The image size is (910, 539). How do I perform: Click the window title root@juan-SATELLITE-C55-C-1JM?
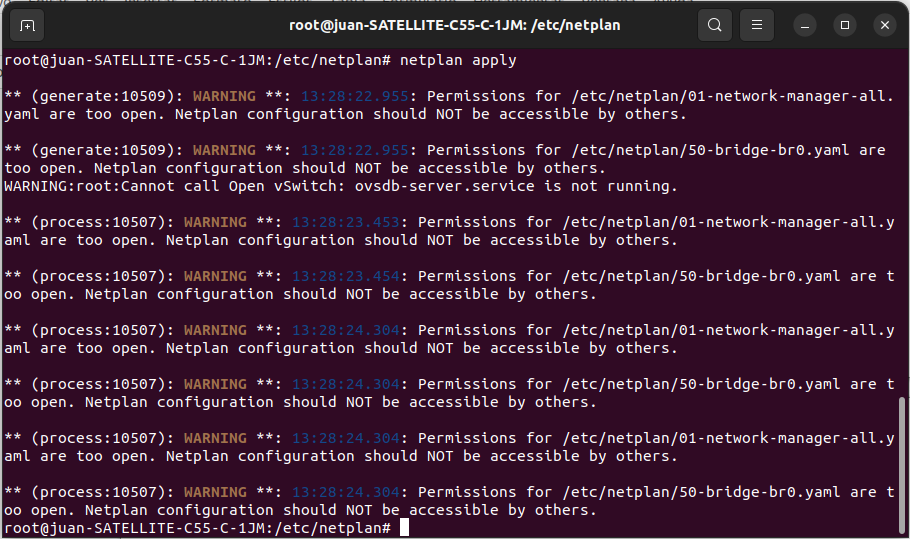coord(454,25)
